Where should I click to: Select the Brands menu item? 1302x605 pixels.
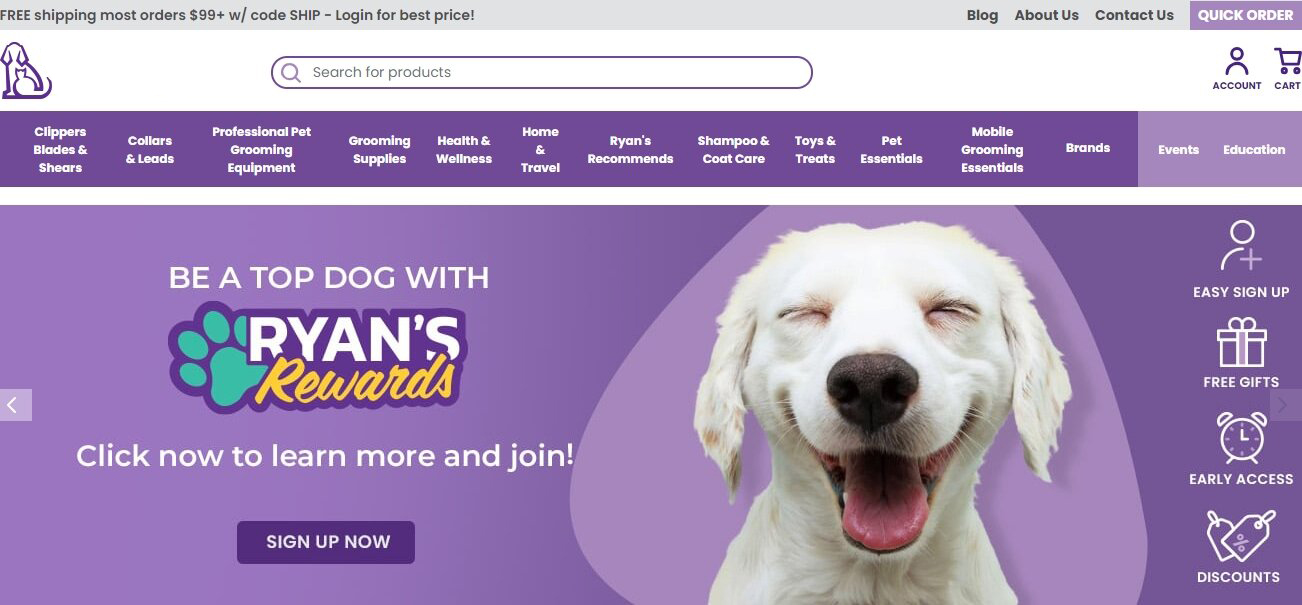tap(1087, 148)
